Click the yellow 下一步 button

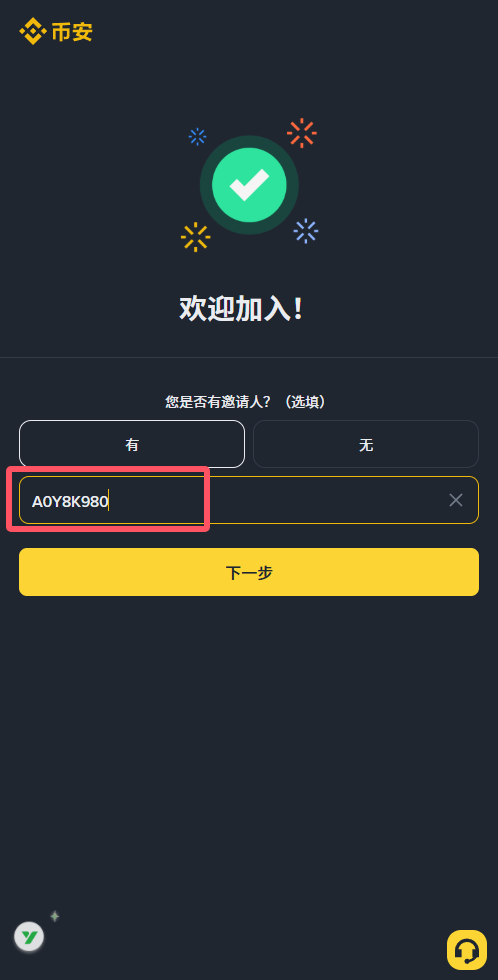[x=249, y=572]
